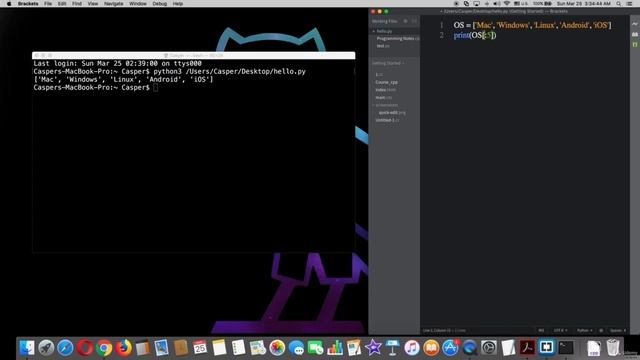Open the File menu in the menu bar
This screenshot has width=640, height=360.
[x=48, y=4]
